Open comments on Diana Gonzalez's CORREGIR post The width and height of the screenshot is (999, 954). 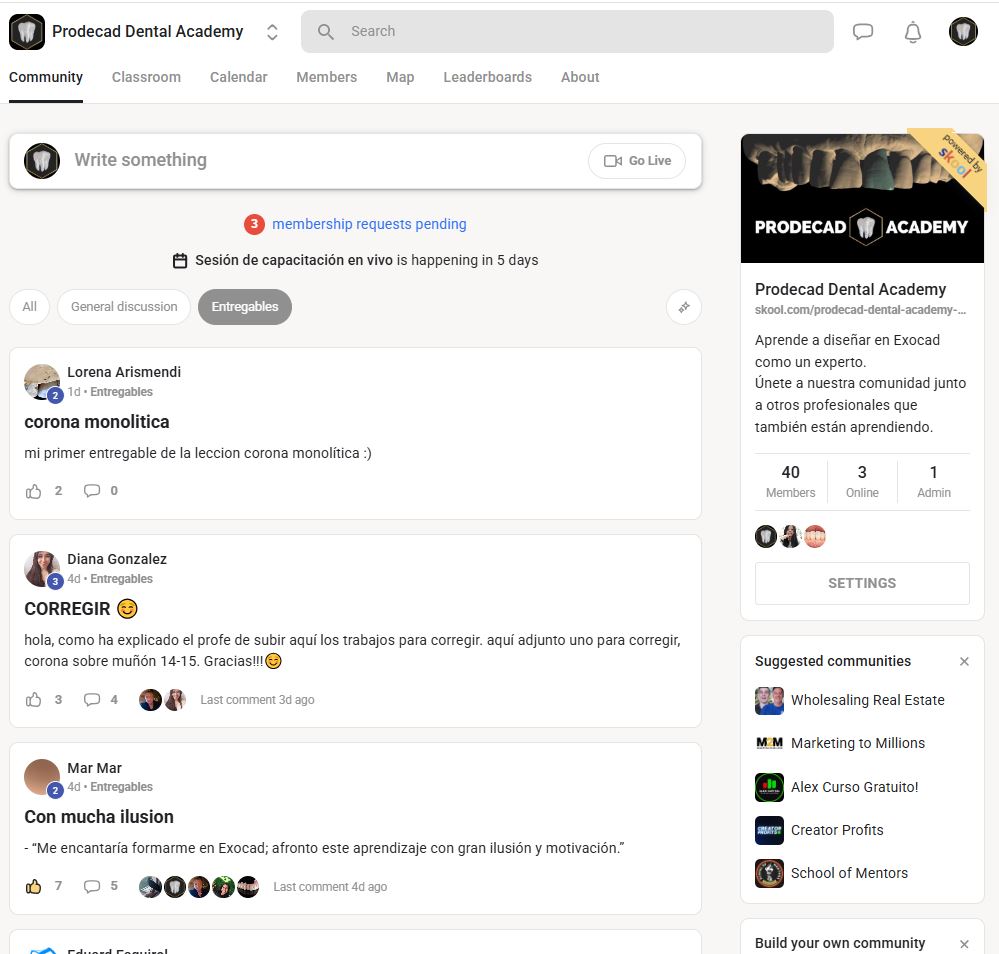coord(92,700)
